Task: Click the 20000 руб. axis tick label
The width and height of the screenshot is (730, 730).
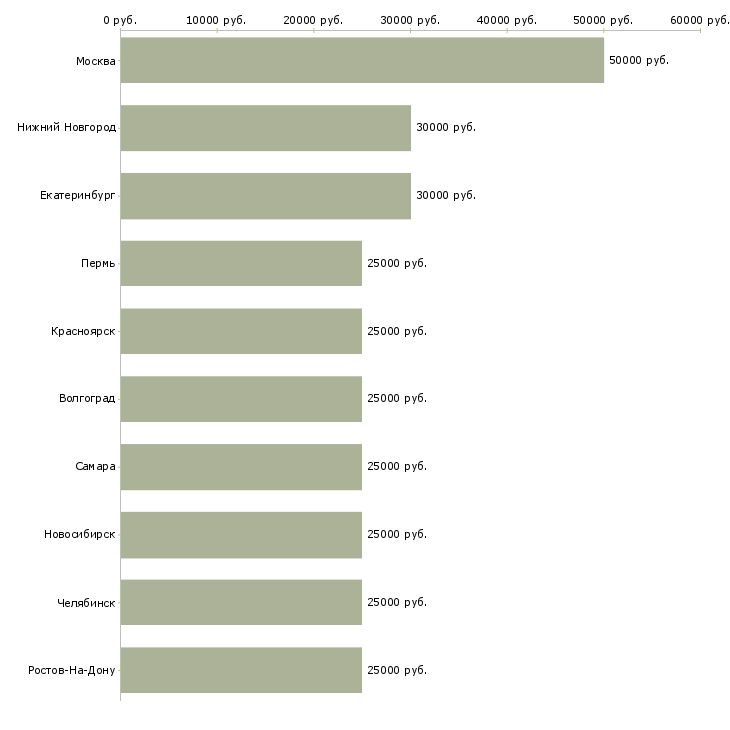Action: coord(313,20)
